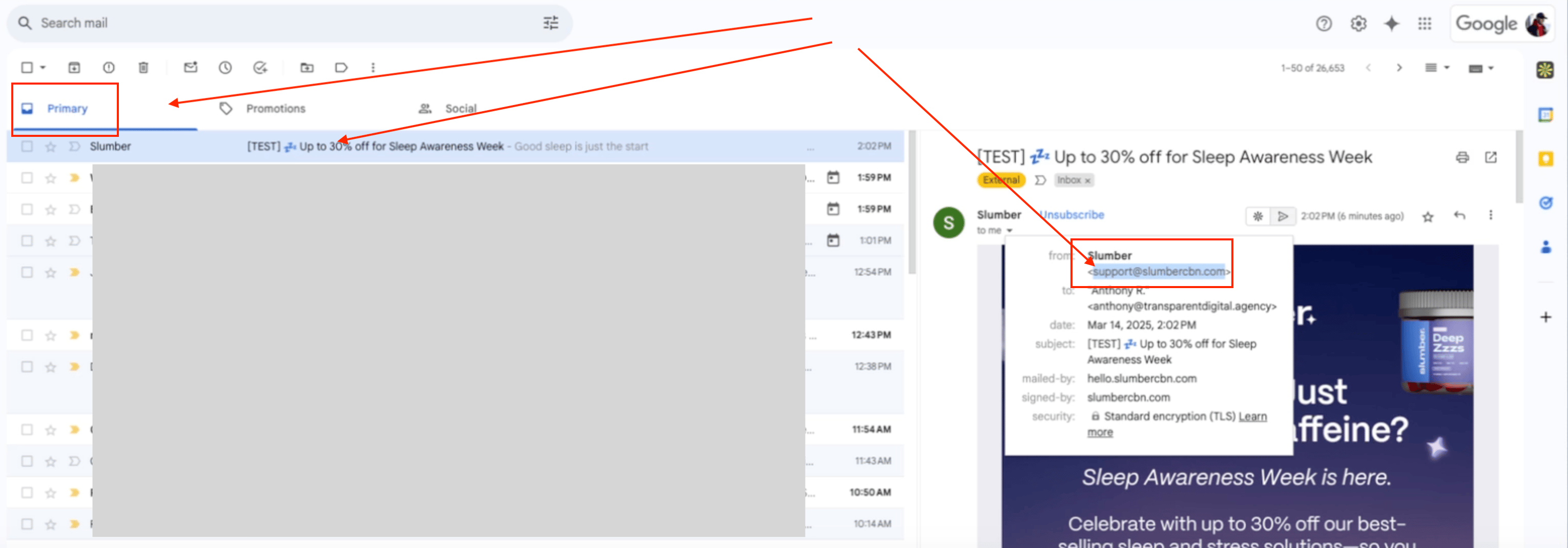1568x548 pixels.
Task: Snooze the conversation with clock icon
Action: pyautogui.click(x=225, y=68)
